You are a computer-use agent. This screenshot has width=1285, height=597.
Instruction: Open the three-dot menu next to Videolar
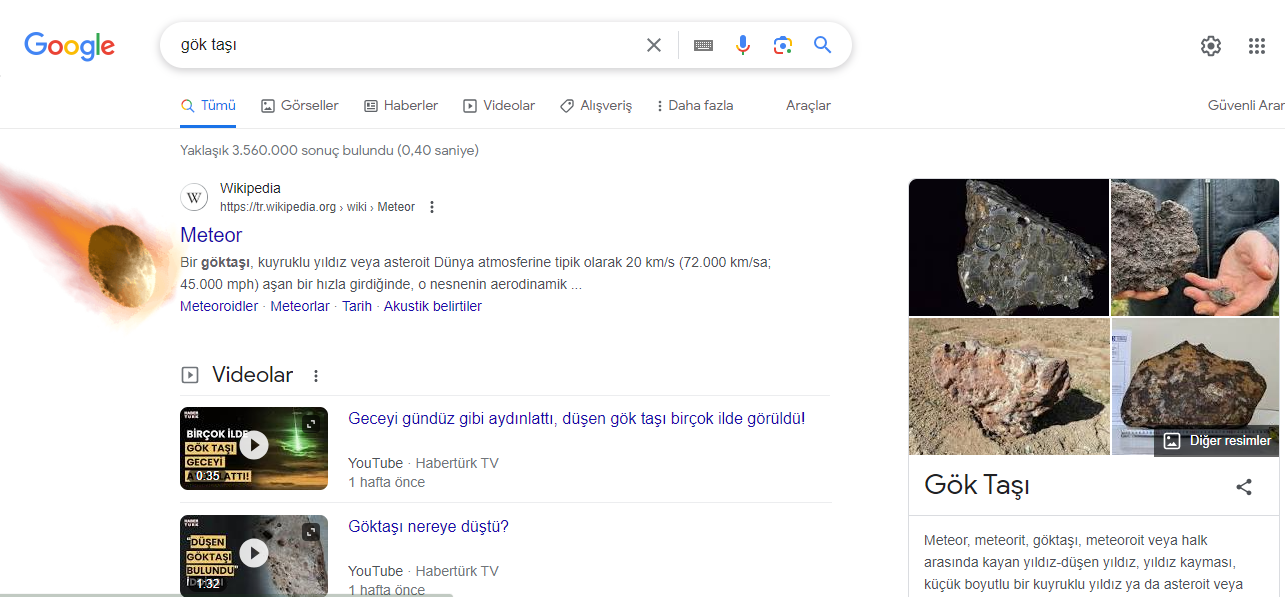(315, 375)
